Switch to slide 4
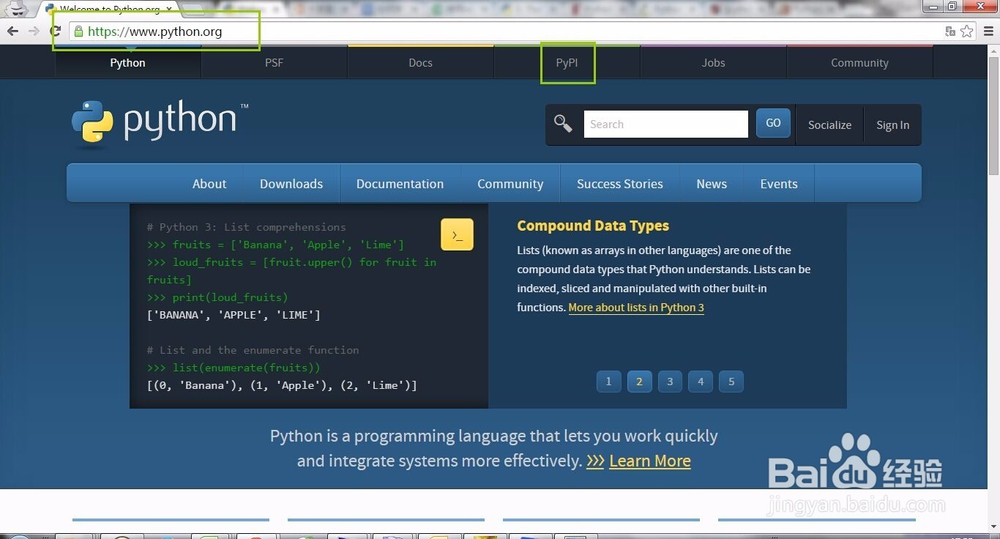This screenshot has width=1000, height=539. [700, 381]
